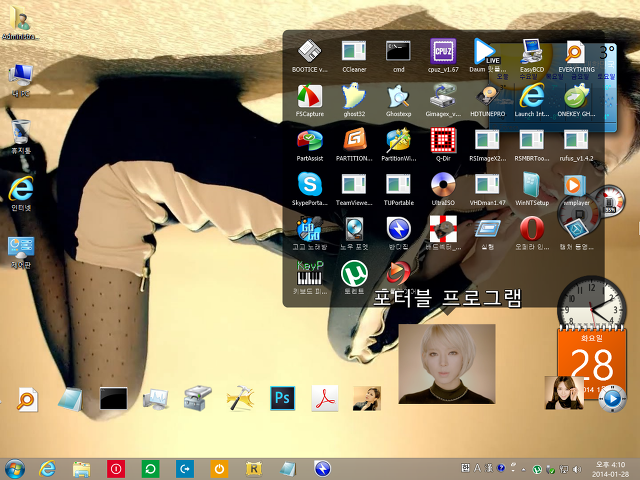Click the analog clock gadget
Viewport: 640px width, 480px height.
click(592, 304)
